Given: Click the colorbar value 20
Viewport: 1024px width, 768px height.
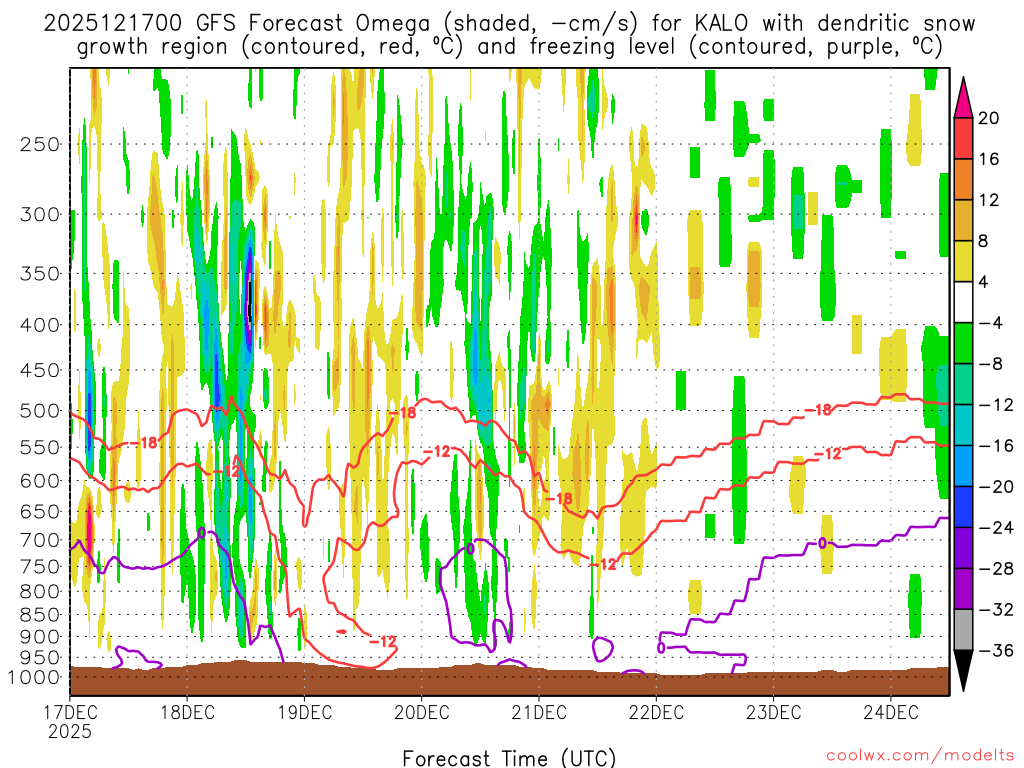Looking at the screenshot, I should click(x=989, y=118).
